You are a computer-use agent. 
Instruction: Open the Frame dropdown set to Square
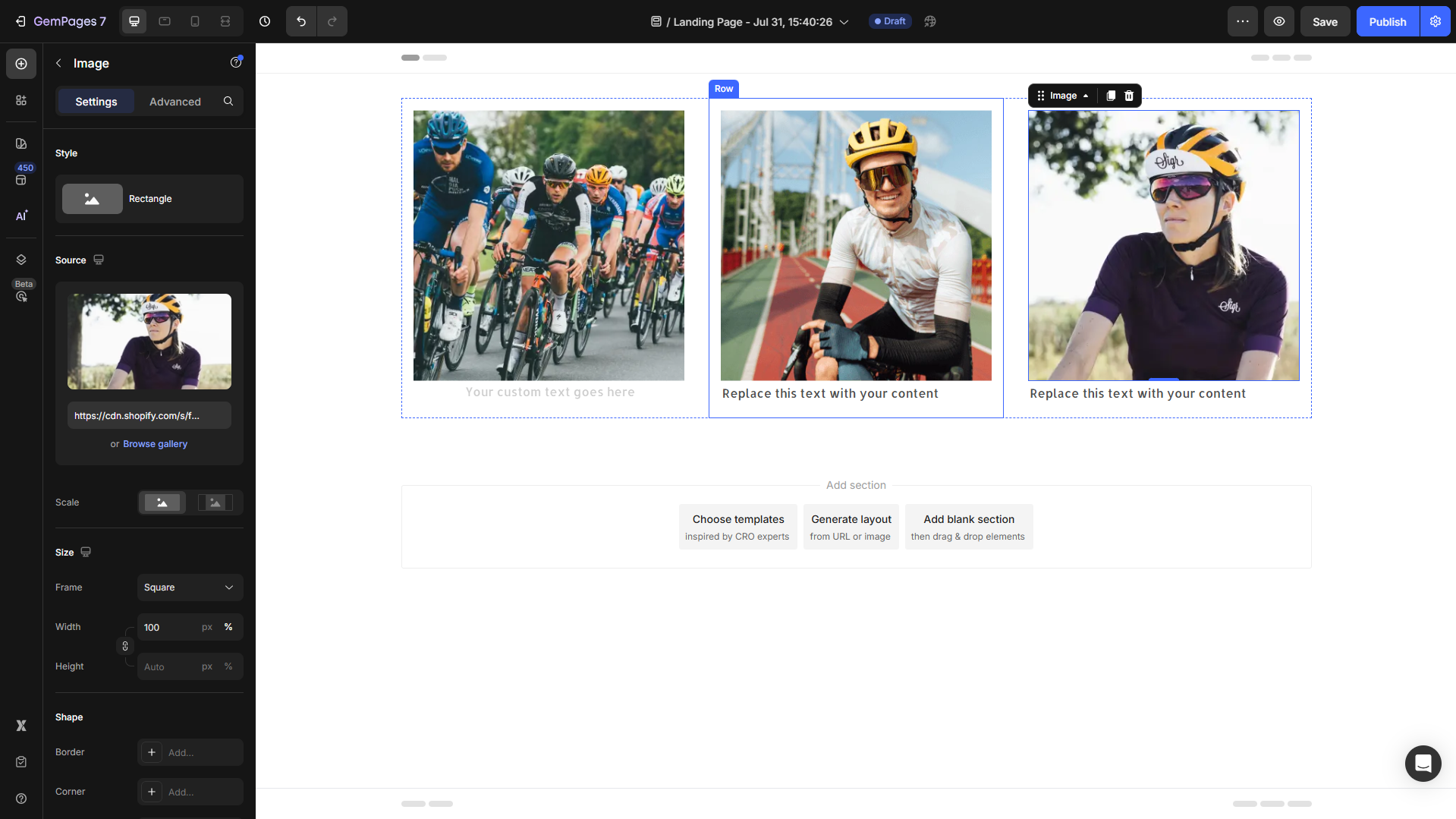click(190, 587)
